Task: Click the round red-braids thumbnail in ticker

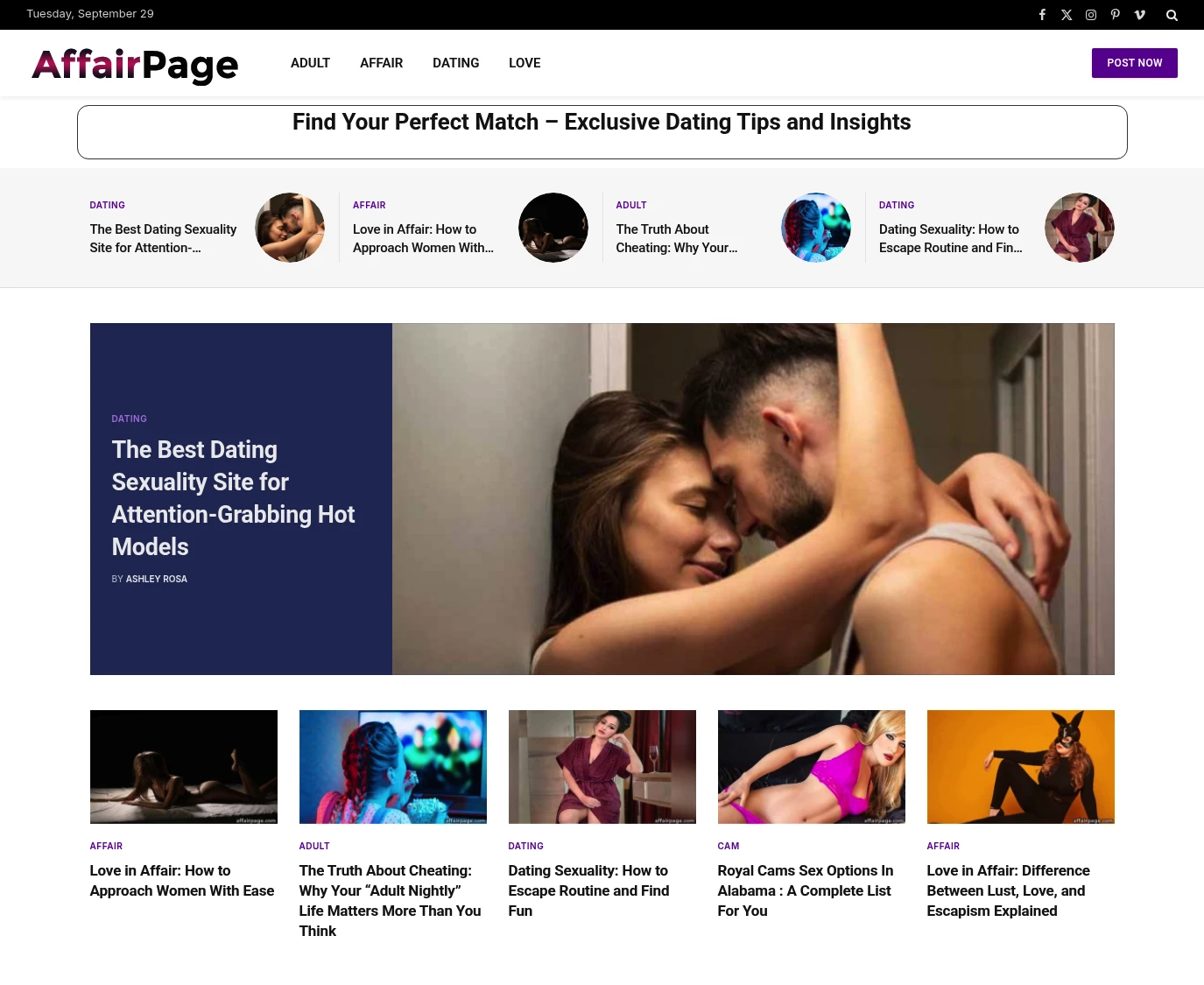Action: tap(816, 228)
